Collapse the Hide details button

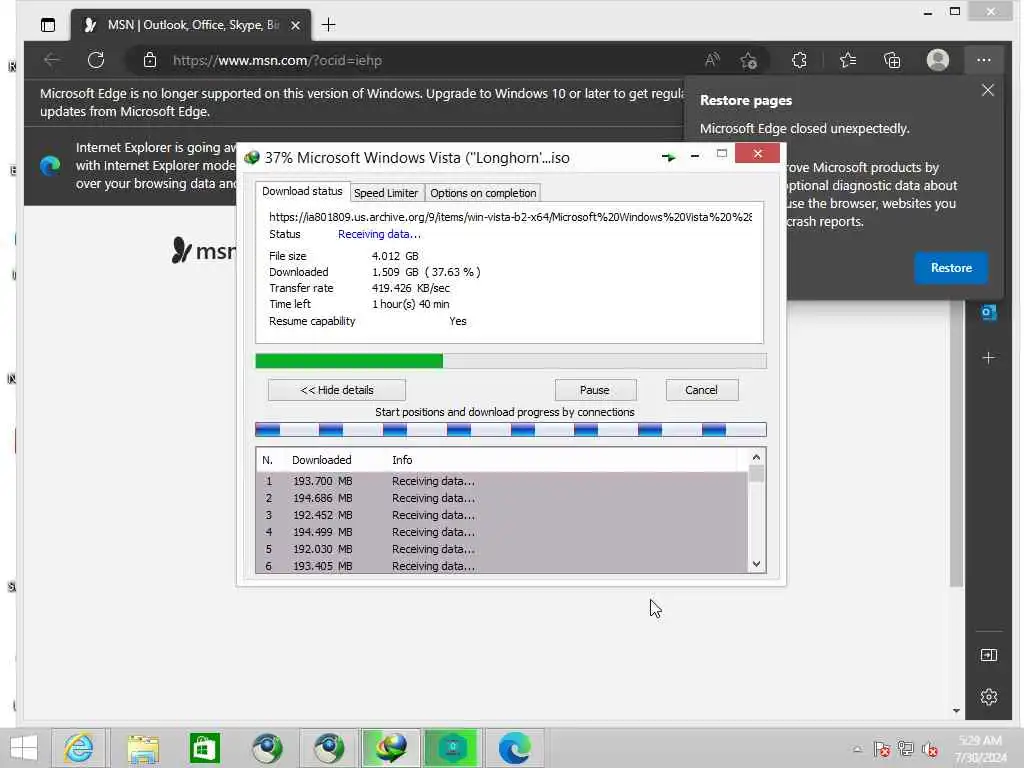[x=337, y=390]
